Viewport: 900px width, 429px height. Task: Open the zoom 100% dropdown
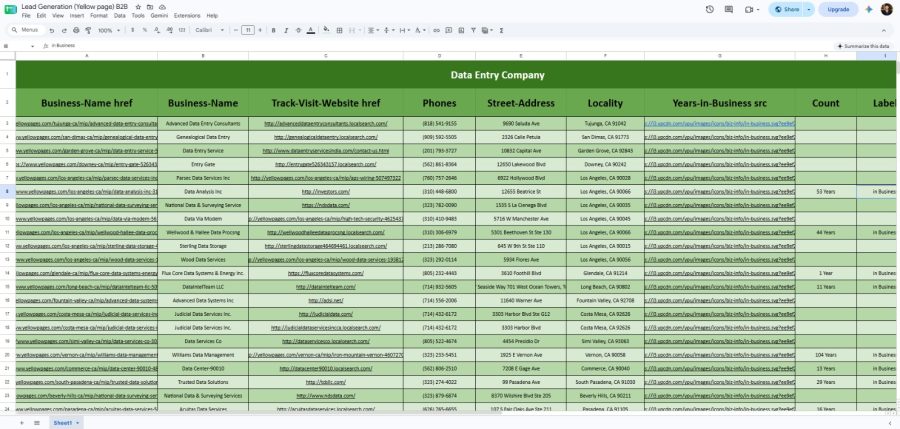point(109,30)
